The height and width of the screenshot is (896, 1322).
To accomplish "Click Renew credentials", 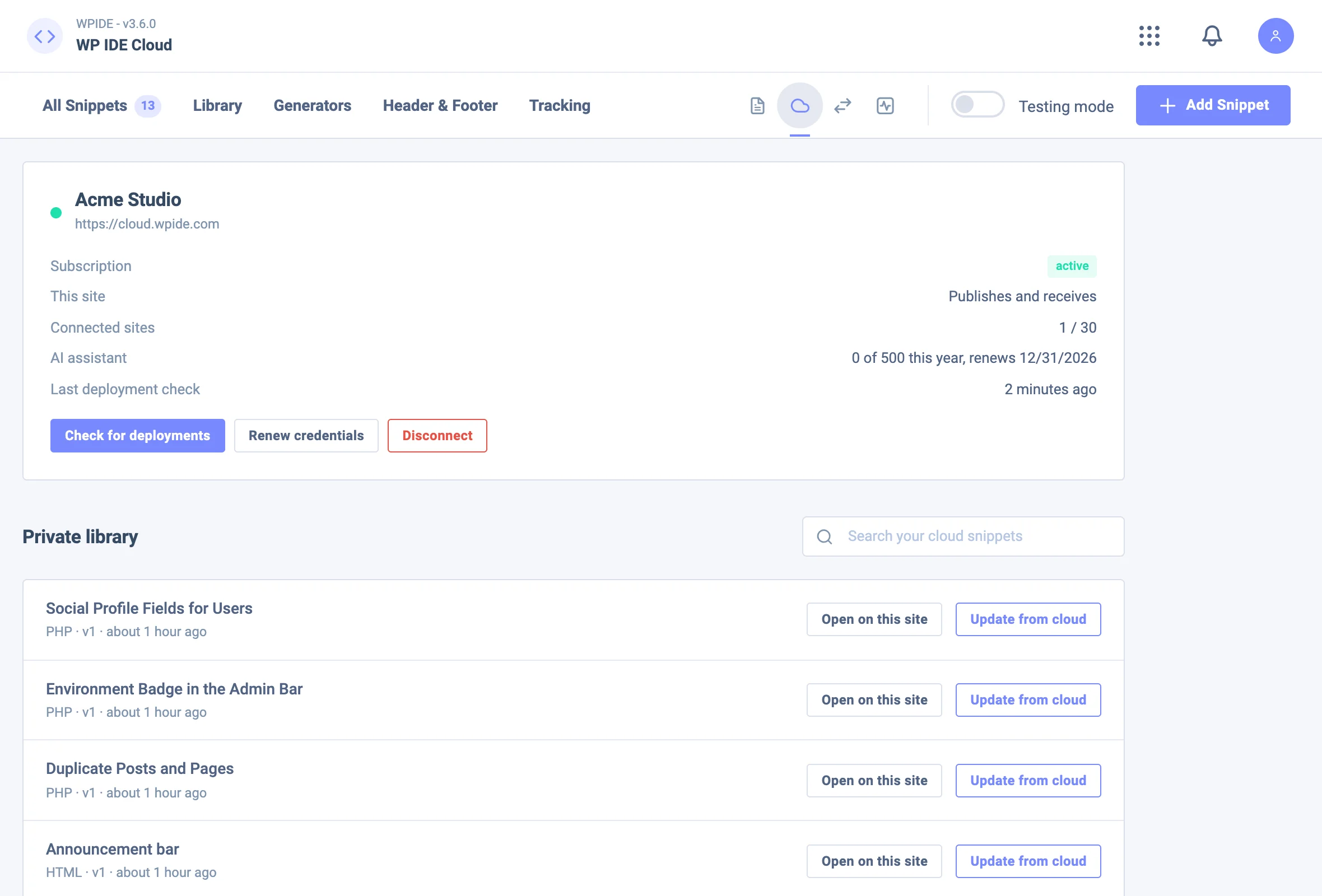I will point(306,436).
